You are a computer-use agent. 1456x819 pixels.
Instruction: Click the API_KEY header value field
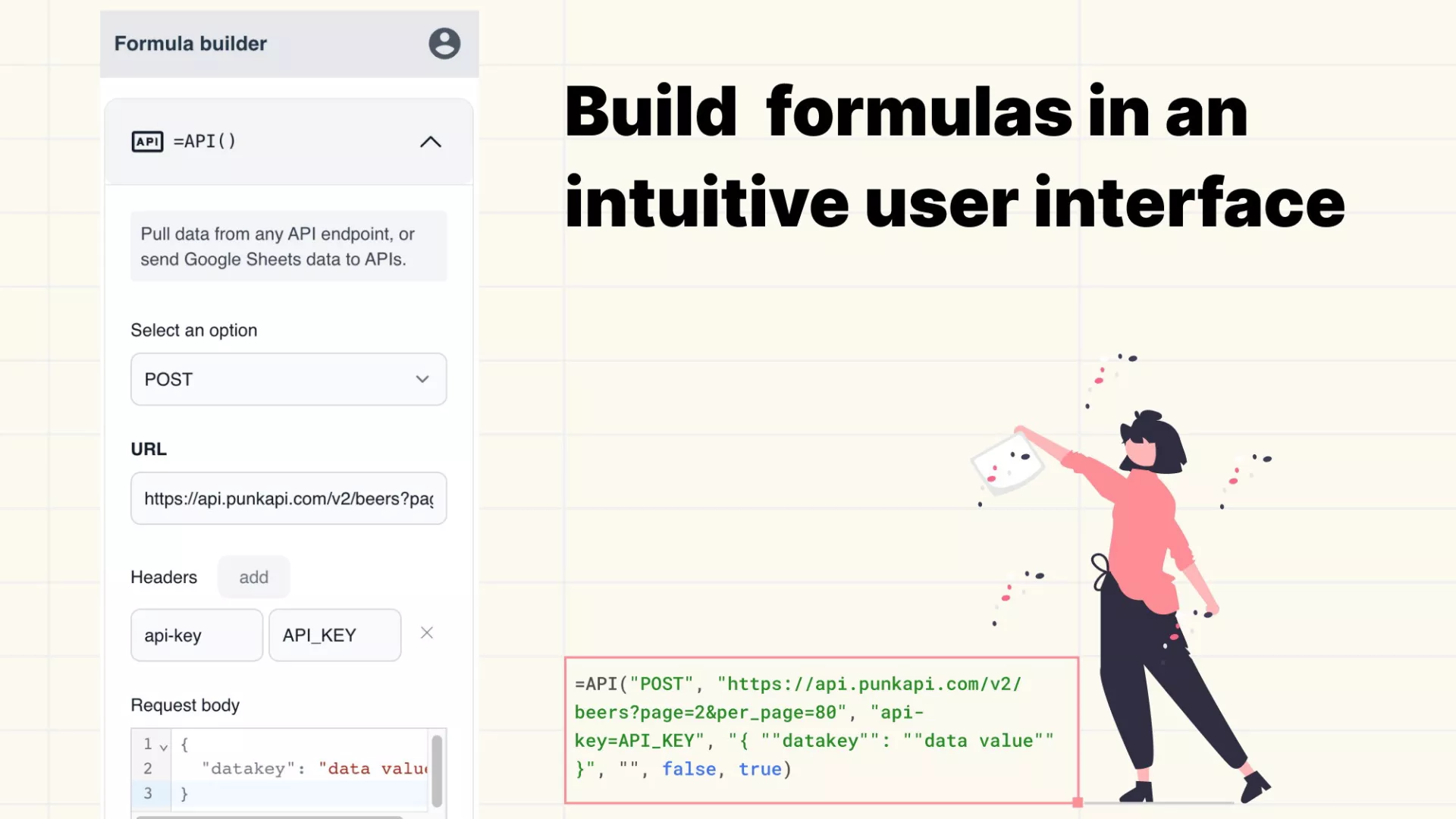click(x=334, y=635)
